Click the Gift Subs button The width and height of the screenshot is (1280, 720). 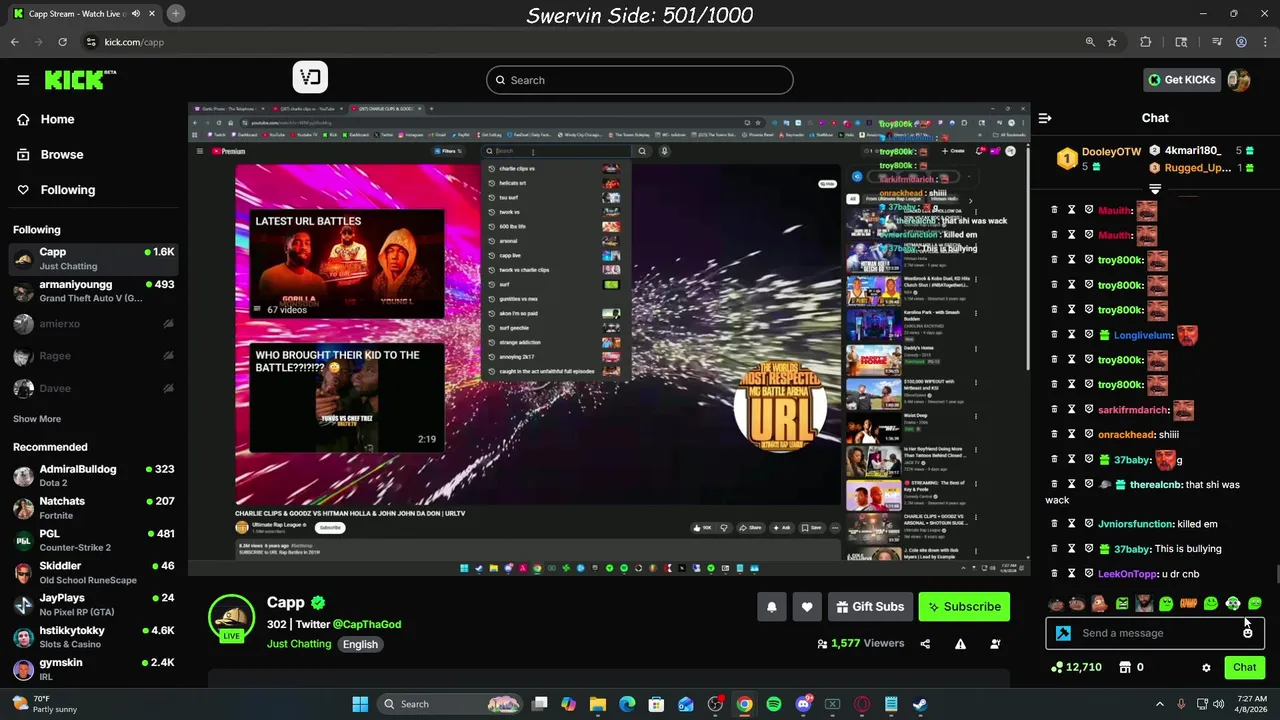pyautogui.click(x=869, y=607)
